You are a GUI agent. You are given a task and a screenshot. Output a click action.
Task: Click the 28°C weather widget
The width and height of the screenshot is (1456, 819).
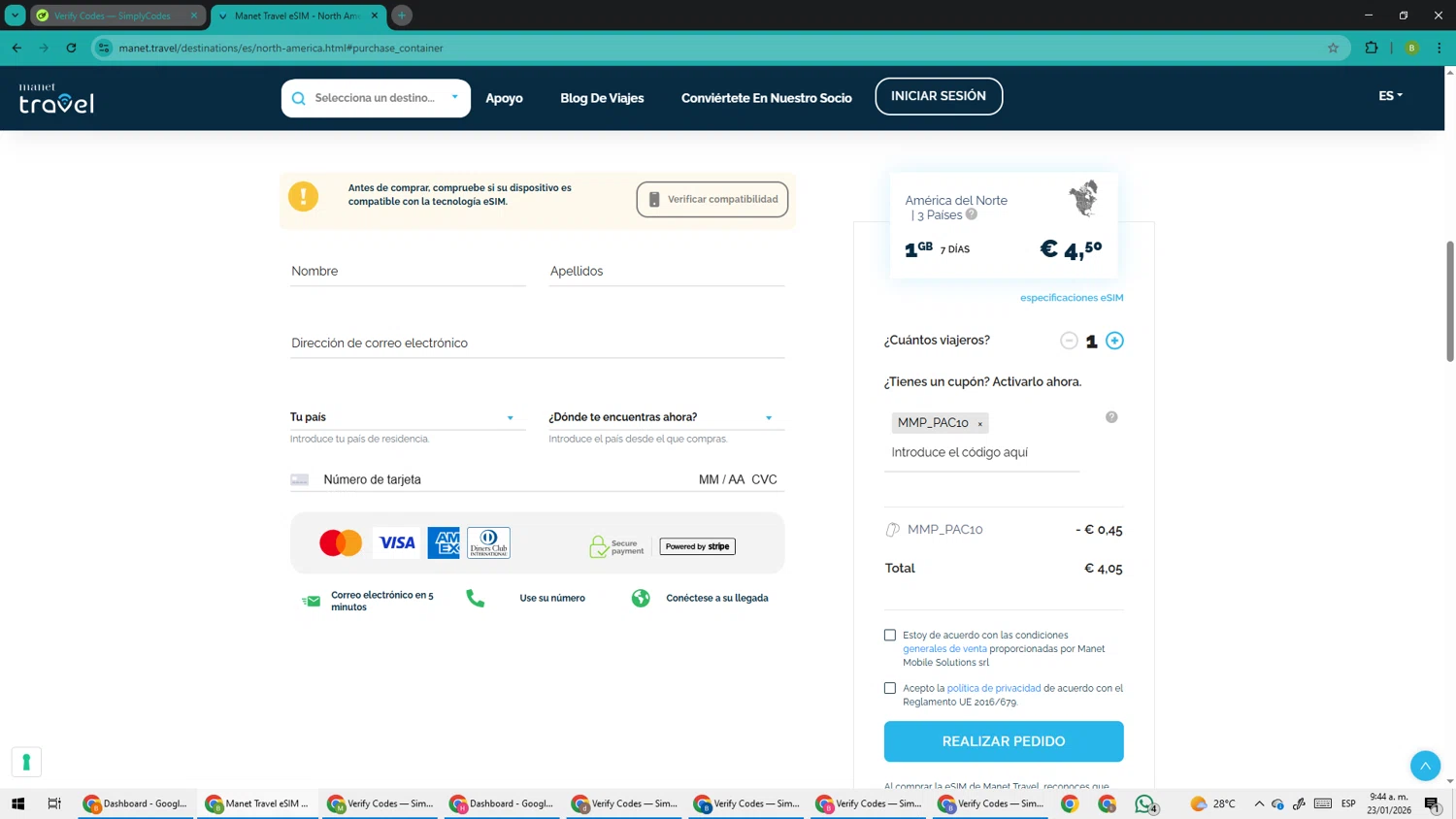(1212, 803)
